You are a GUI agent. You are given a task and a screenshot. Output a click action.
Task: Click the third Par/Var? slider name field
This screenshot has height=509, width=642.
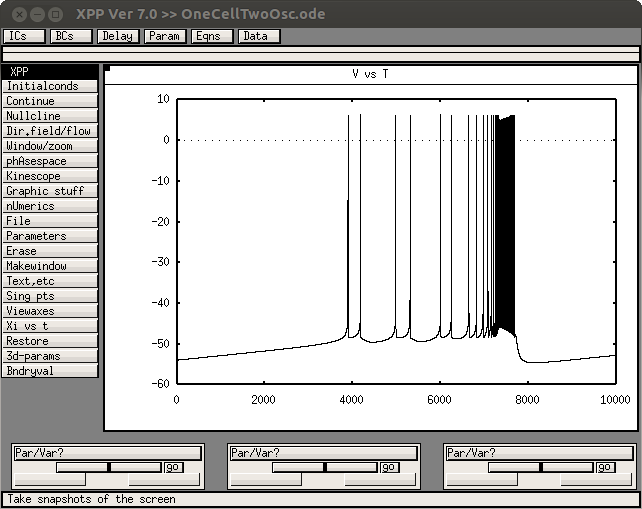point(540,453)
